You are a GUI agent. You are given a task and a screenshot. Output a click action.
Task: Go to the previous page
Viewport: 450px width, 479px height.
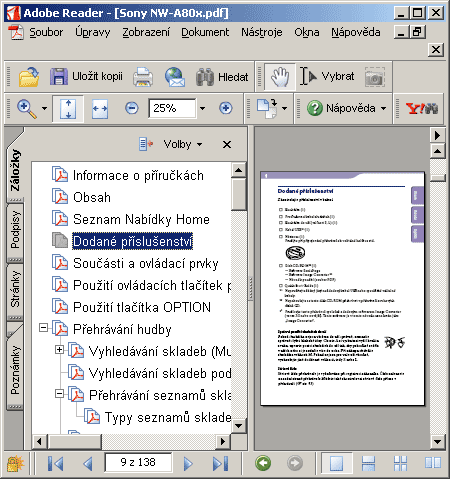88,463
